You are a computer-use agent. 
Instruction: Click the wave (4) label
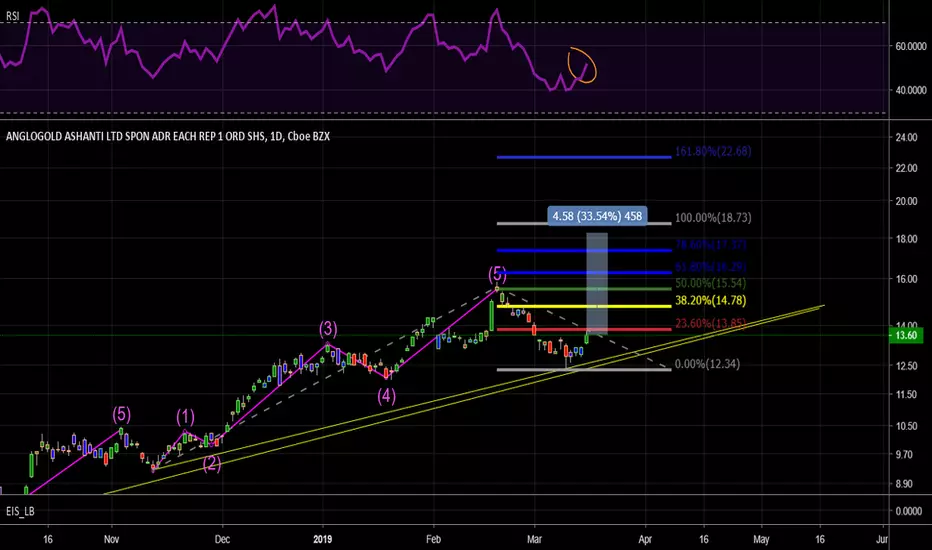click(x=386, y=395)
